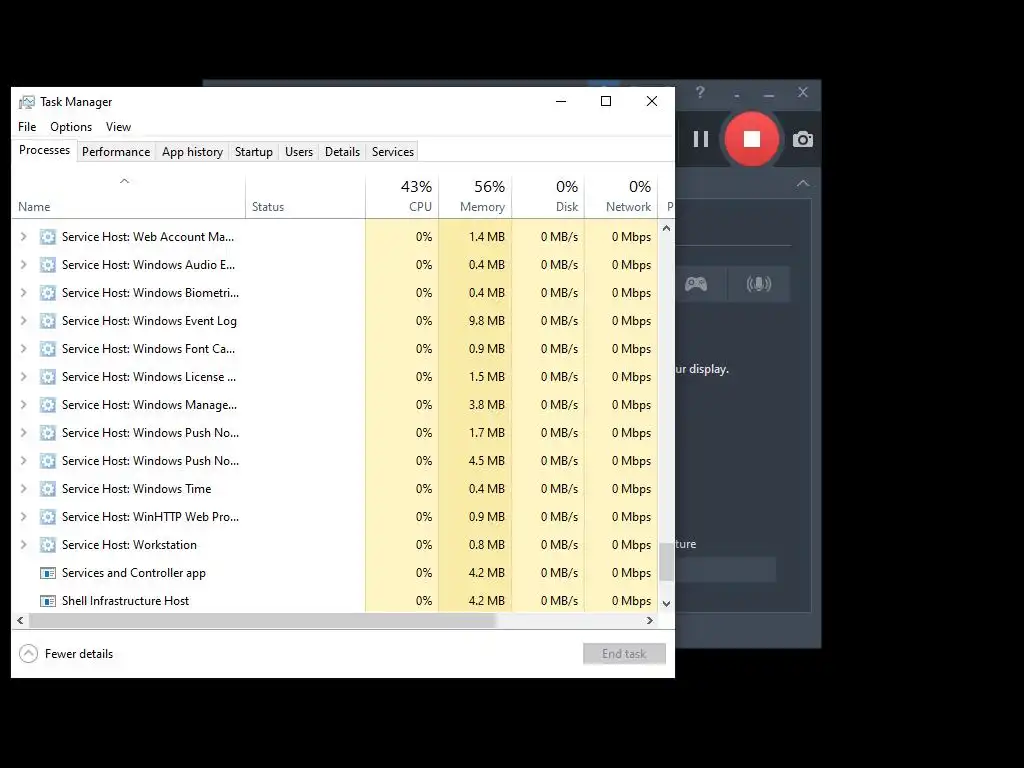Screen dimensions: 1024x768
Task: Switch to the Startup tab
Action: tap(253, 152)
